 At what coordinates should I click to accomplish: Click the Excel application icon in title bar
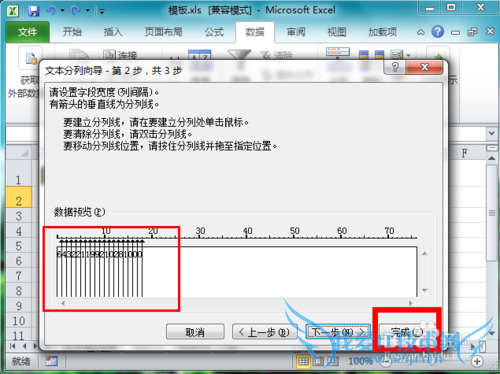click(x=12, y=11)
